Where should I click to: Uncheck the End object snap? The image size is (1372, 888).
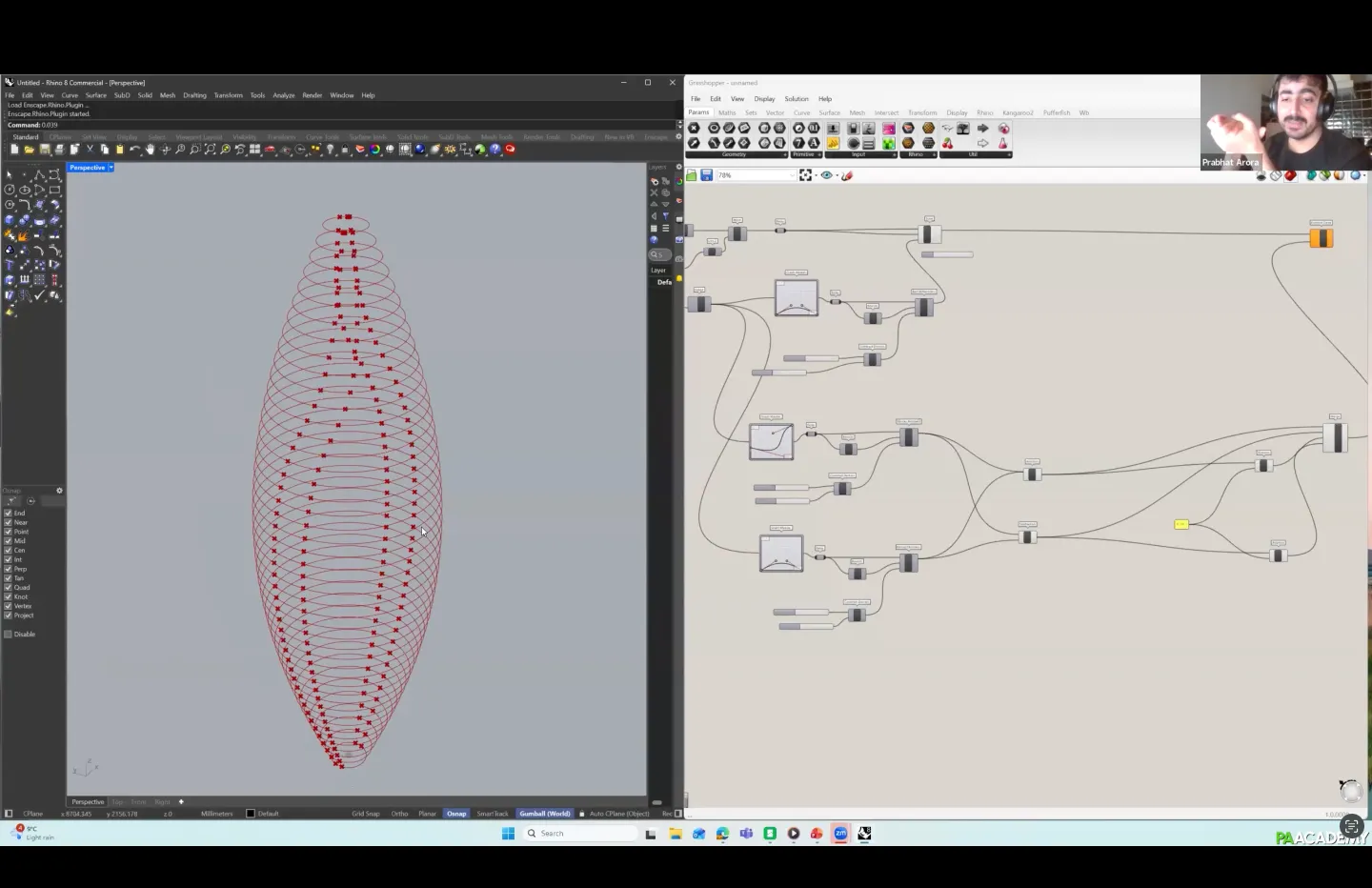click(x=9, y=514)
